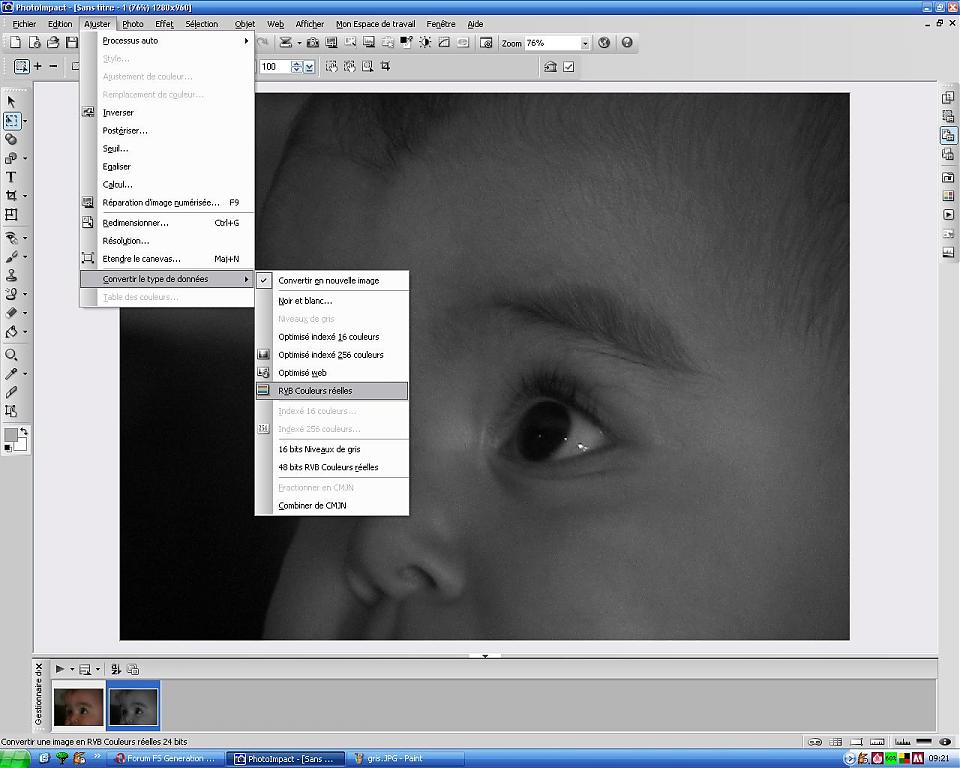Select the Transform tool

(11, 214)
